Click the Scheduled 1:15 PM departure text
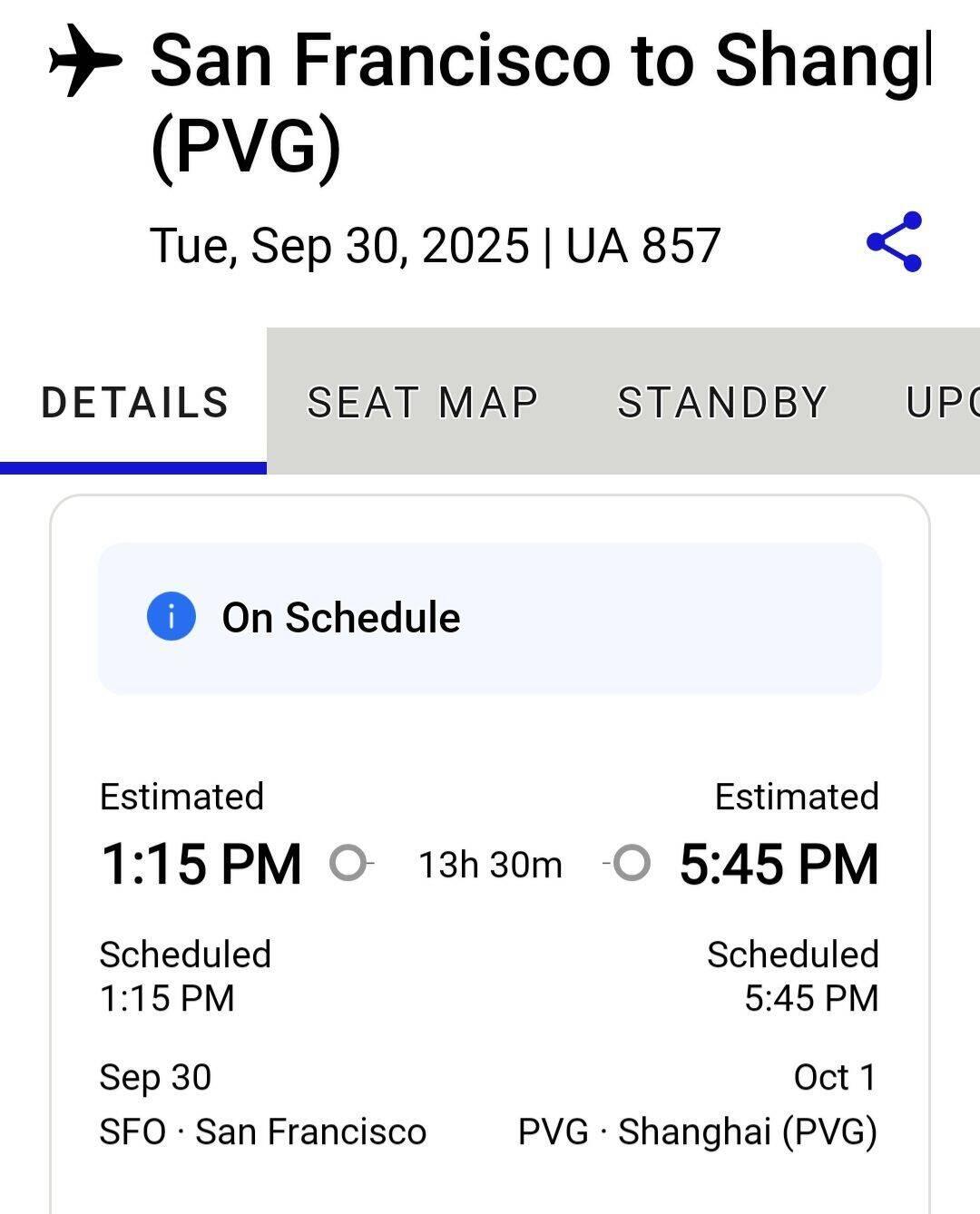Screen dimensions: 980x1214 coord(185,976)
